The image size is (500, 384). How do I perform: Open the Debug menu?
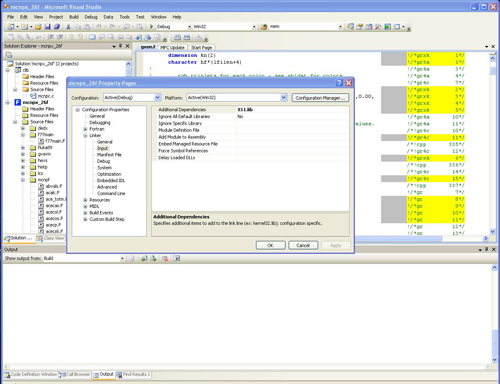tap(91, 17)
